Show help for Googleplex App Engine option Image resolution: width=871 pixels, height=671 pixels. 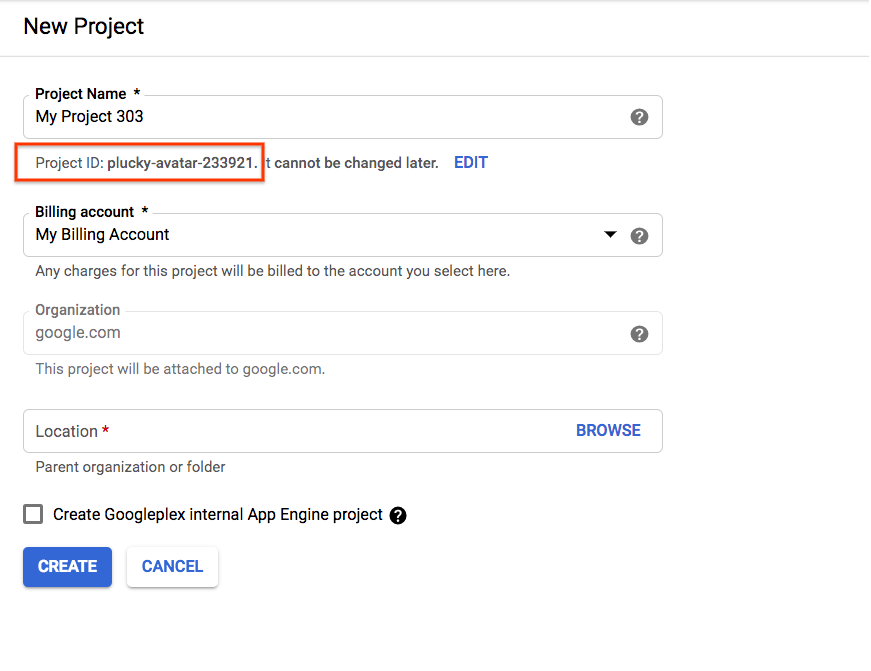(398, 516)
